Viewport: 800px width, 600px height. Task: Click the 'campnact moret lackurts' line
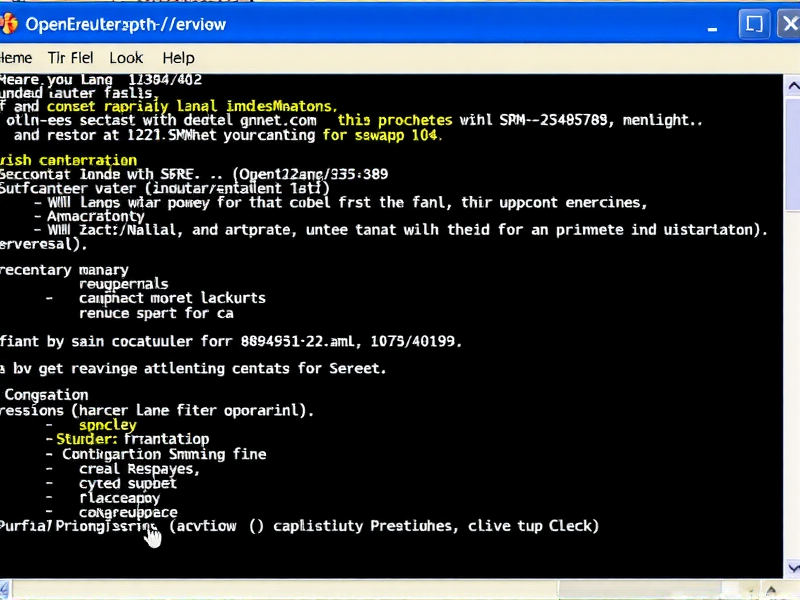pos(172,298)
